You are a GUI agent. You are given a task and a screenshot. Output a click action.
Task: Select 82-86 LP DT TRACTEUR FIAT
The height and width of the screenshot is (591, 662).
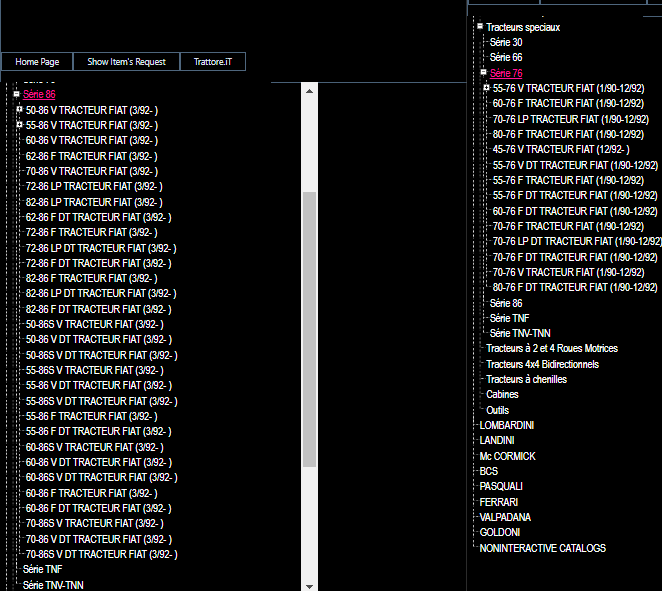pos(101,293)
